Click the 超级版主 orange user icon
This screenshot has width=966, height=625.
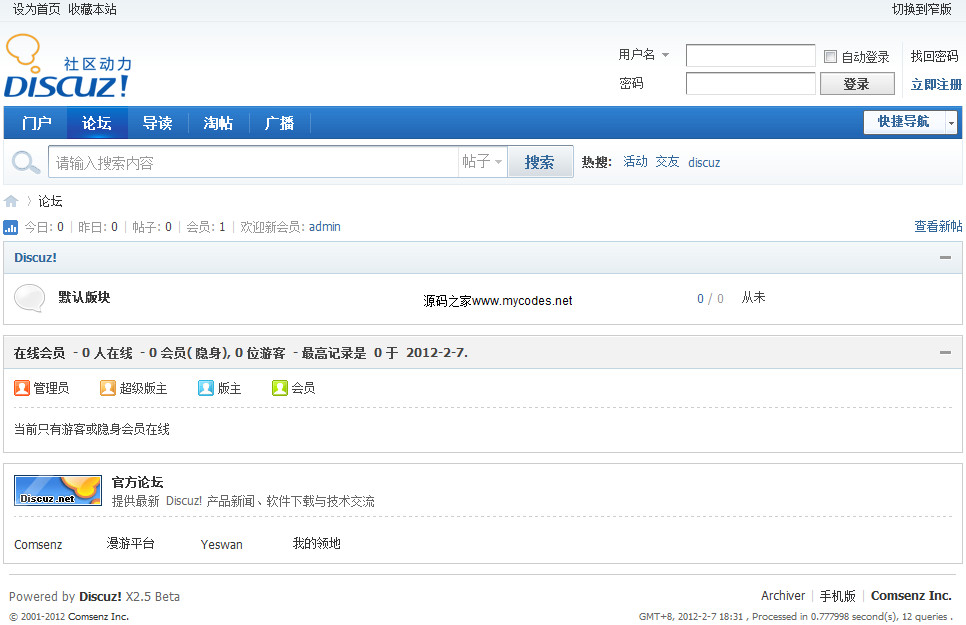point(108,388)
